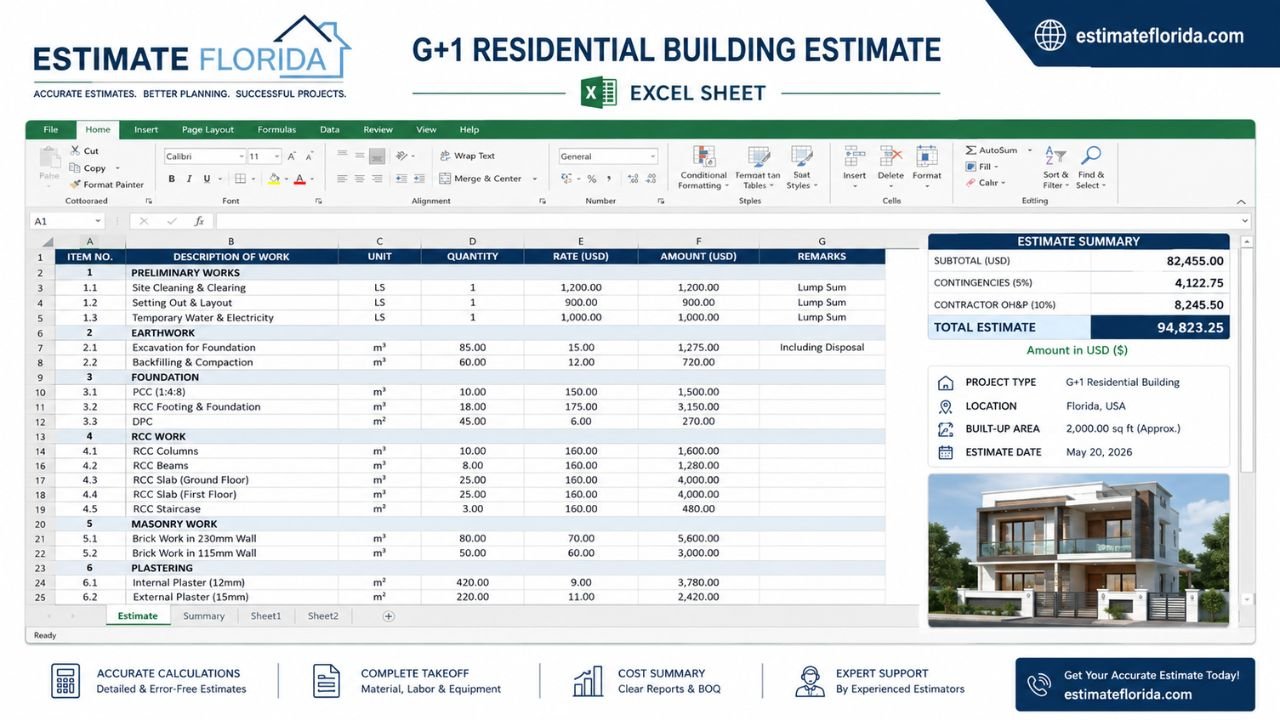Open Find & Select magnifier menu
The height and width of the screenshot is (720, 1280).
[1091, 167]
